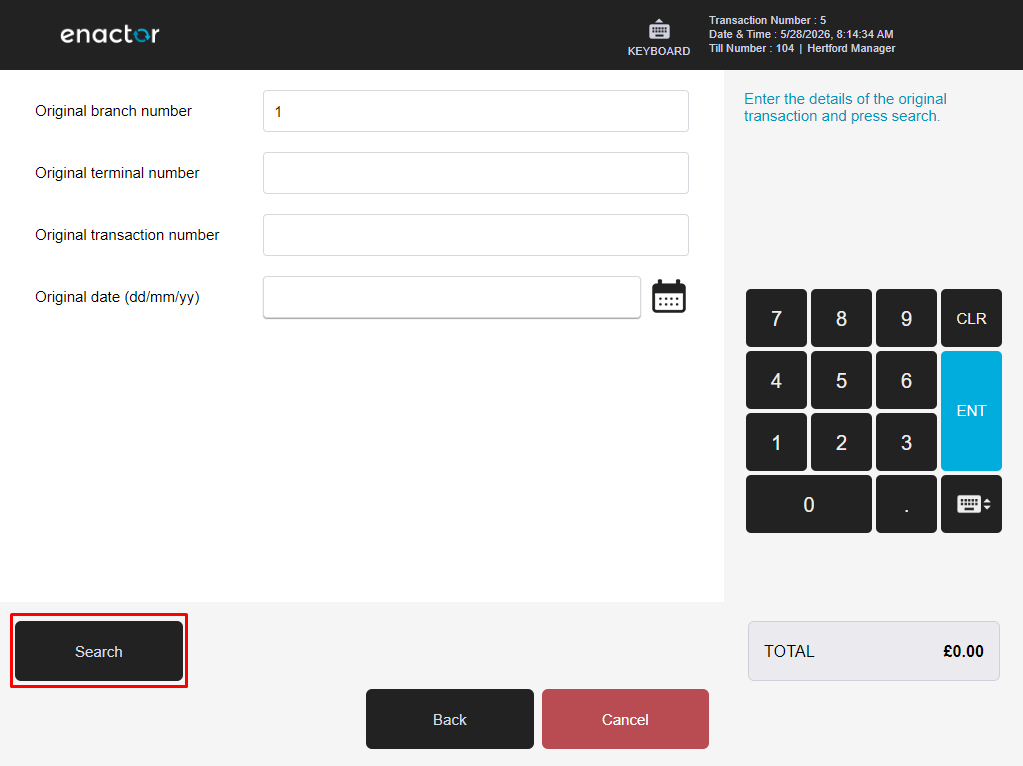Tap keypad digit 1

(776, 442)
